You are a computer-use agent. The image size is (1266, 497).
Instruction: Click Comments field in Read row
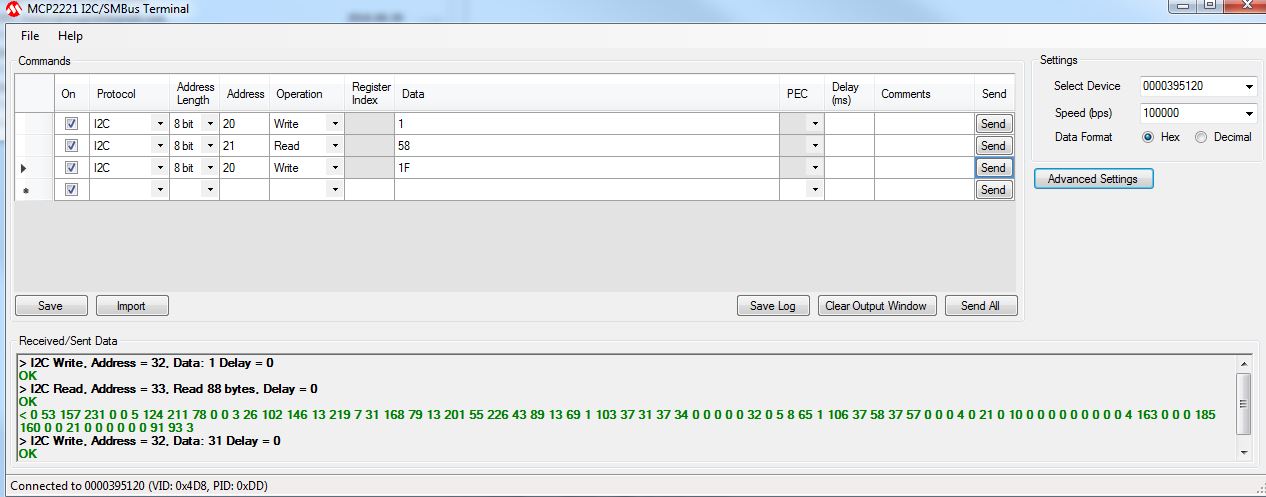tap(924, 146)
